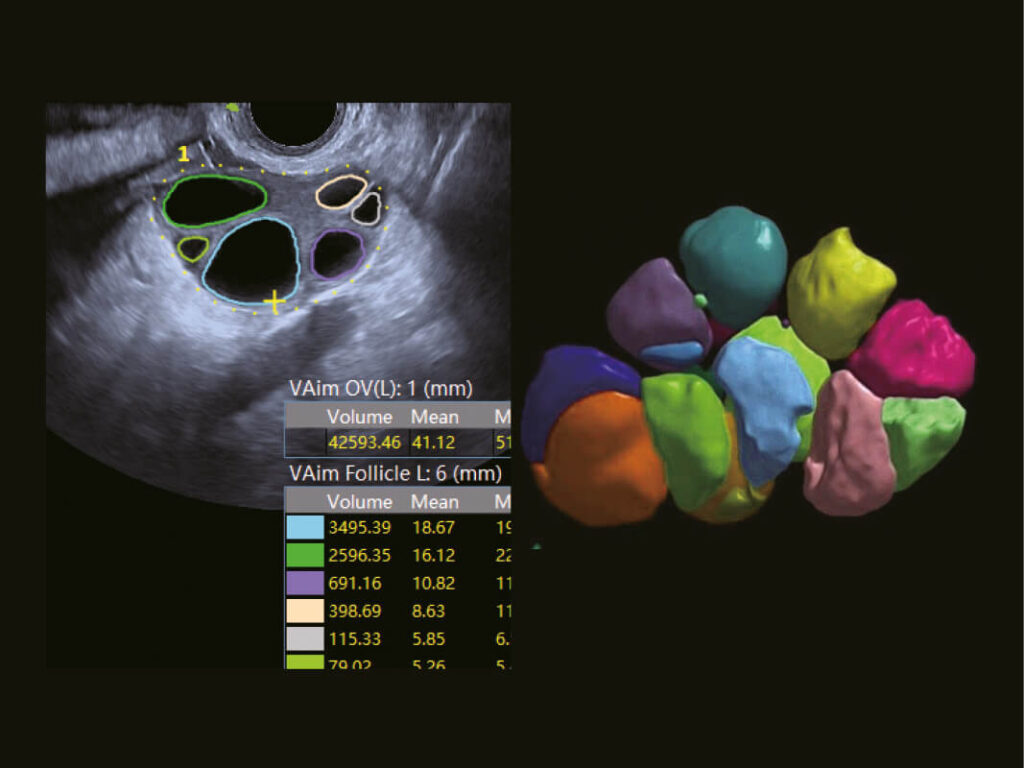Choose the peach swatch beside 398.69

[x=305, y=611]
